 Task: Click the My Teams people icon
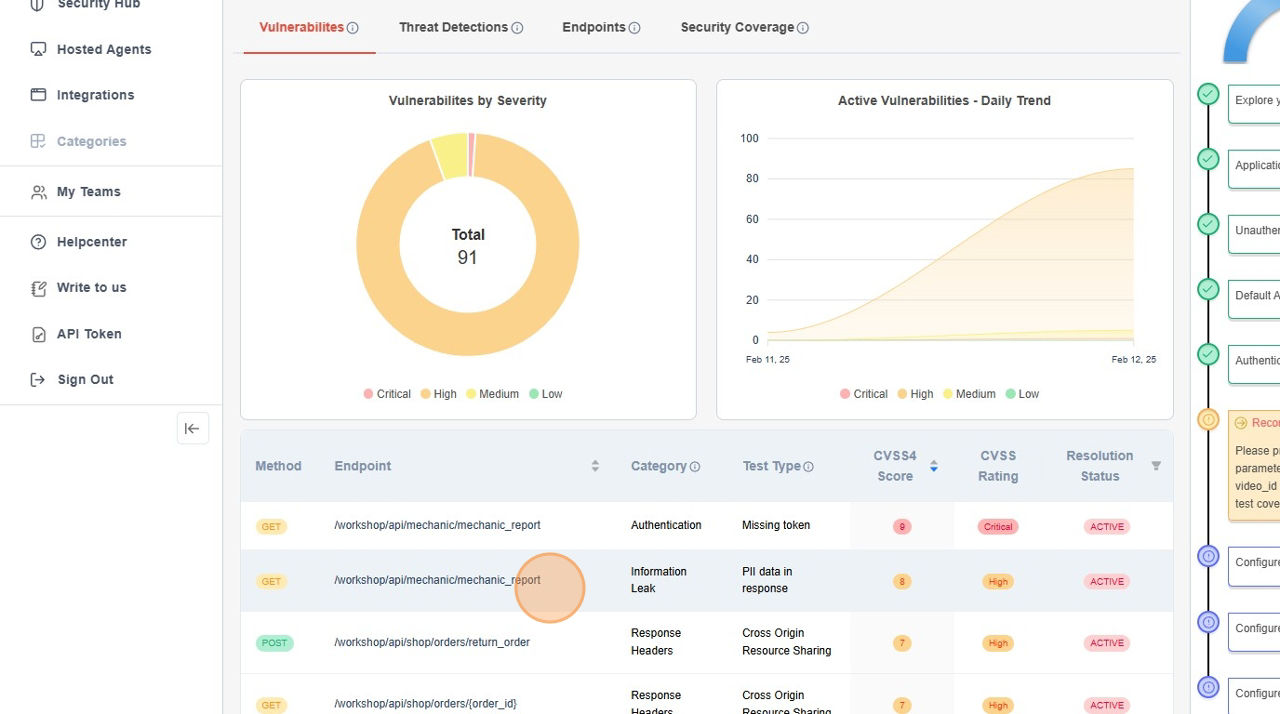(x=38, y=192)
